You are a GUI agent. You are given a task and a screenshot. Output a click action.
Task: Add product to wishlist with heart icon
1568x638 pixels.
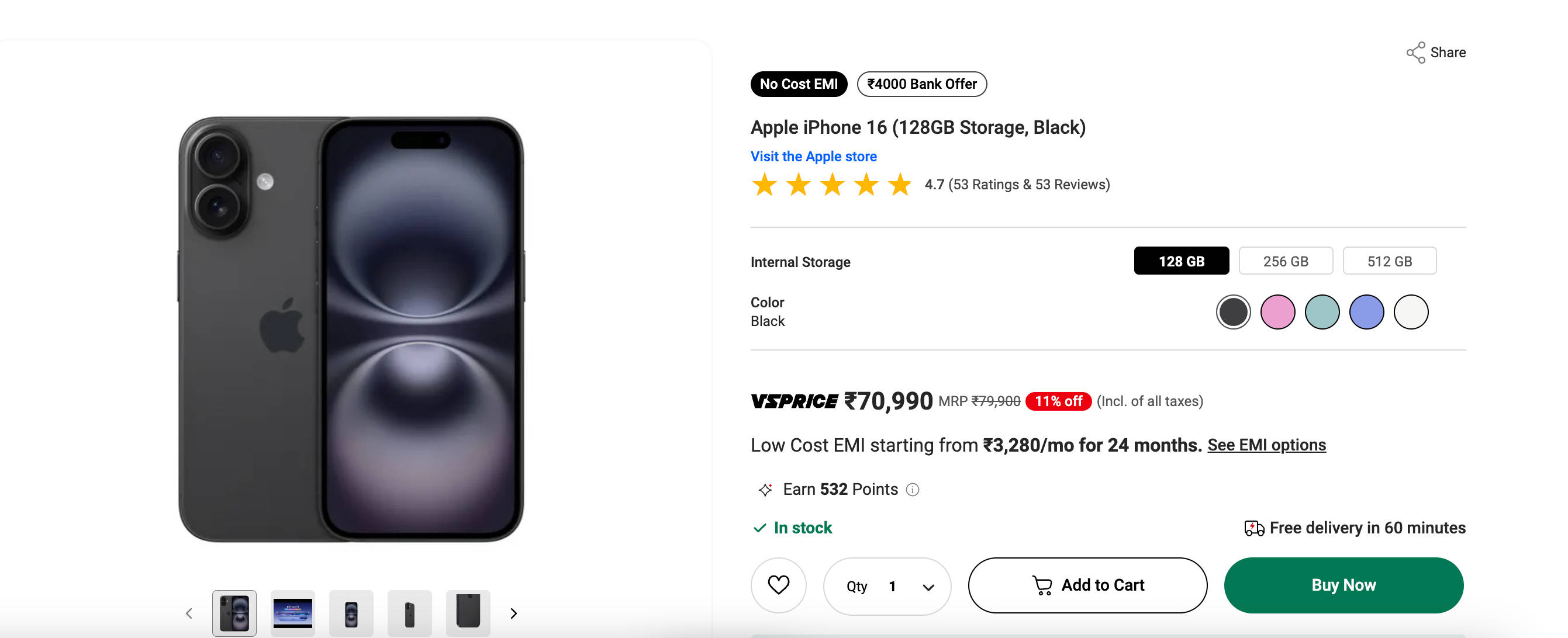coord(778,585)
